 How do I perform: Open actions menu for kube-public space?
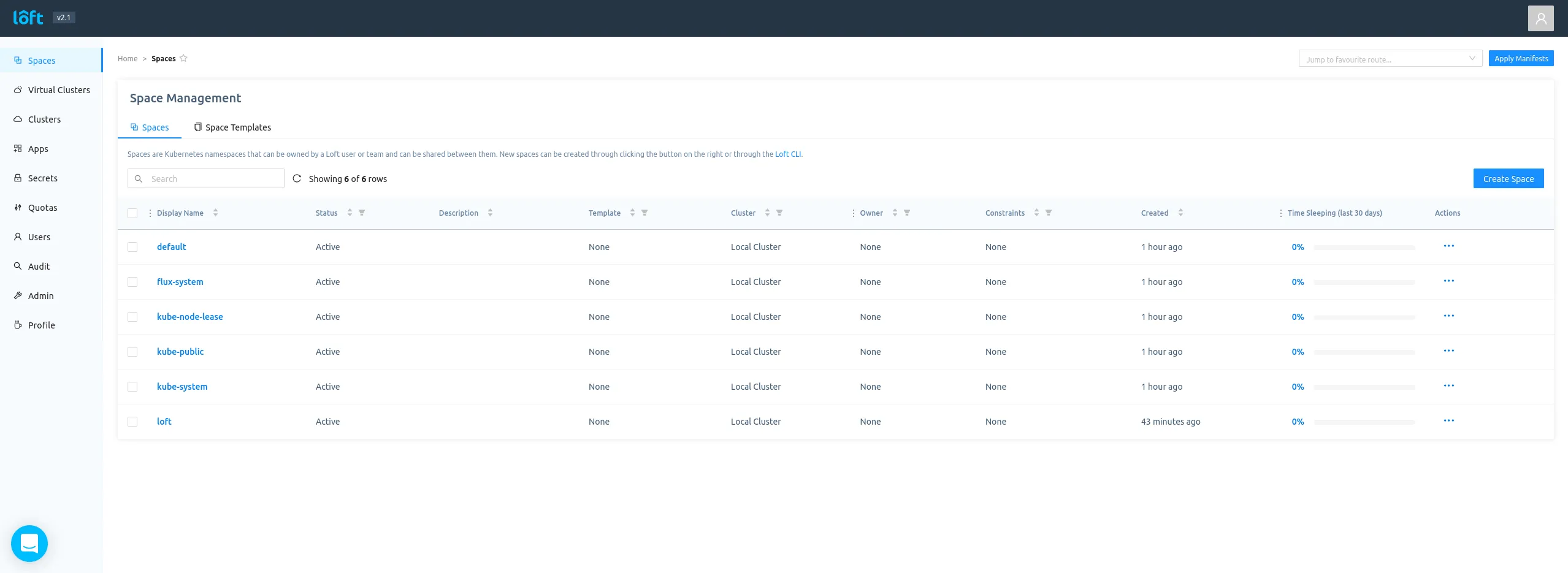[1448, 351]
